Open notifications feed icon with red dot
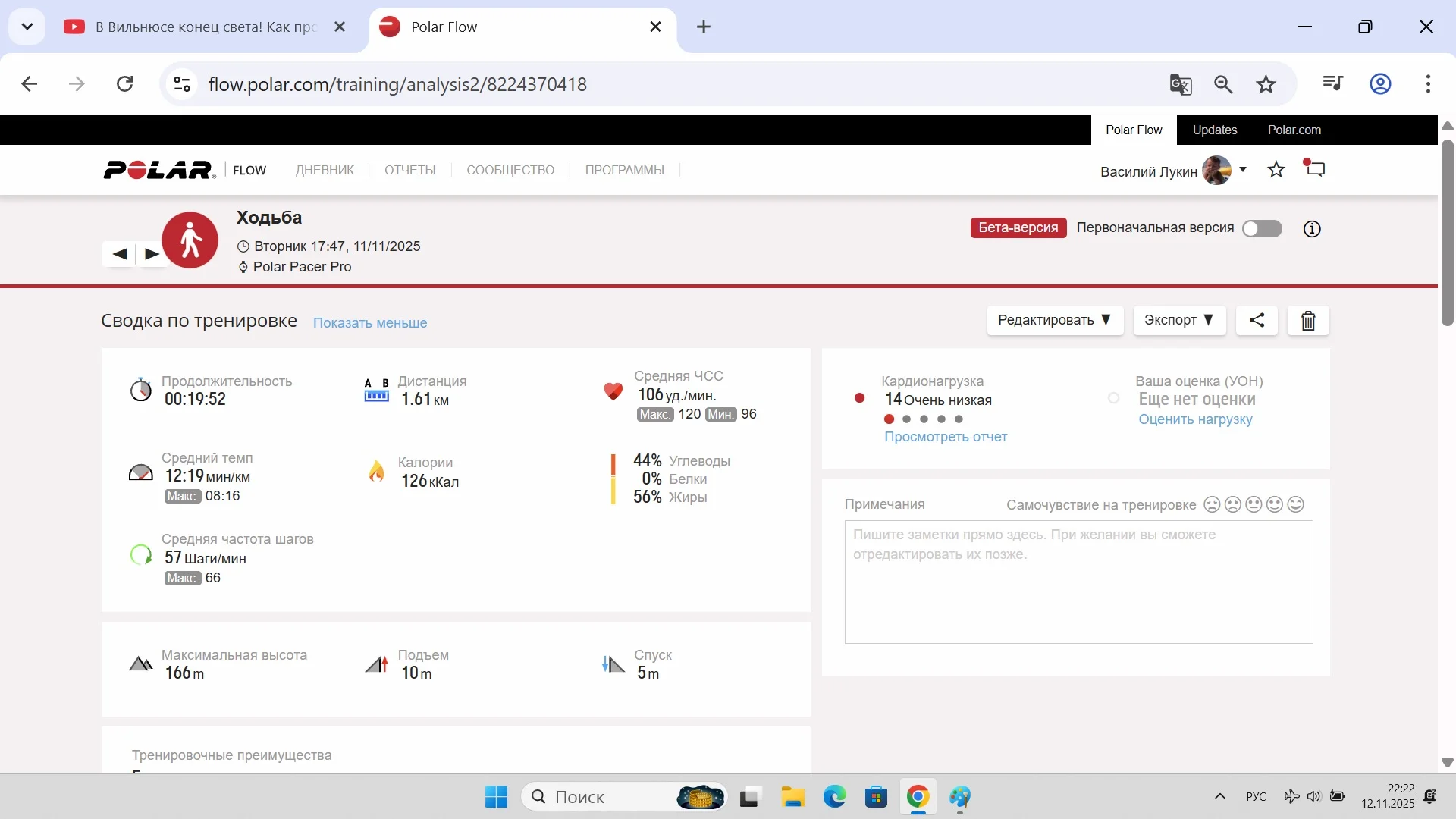 (1315, 168)
